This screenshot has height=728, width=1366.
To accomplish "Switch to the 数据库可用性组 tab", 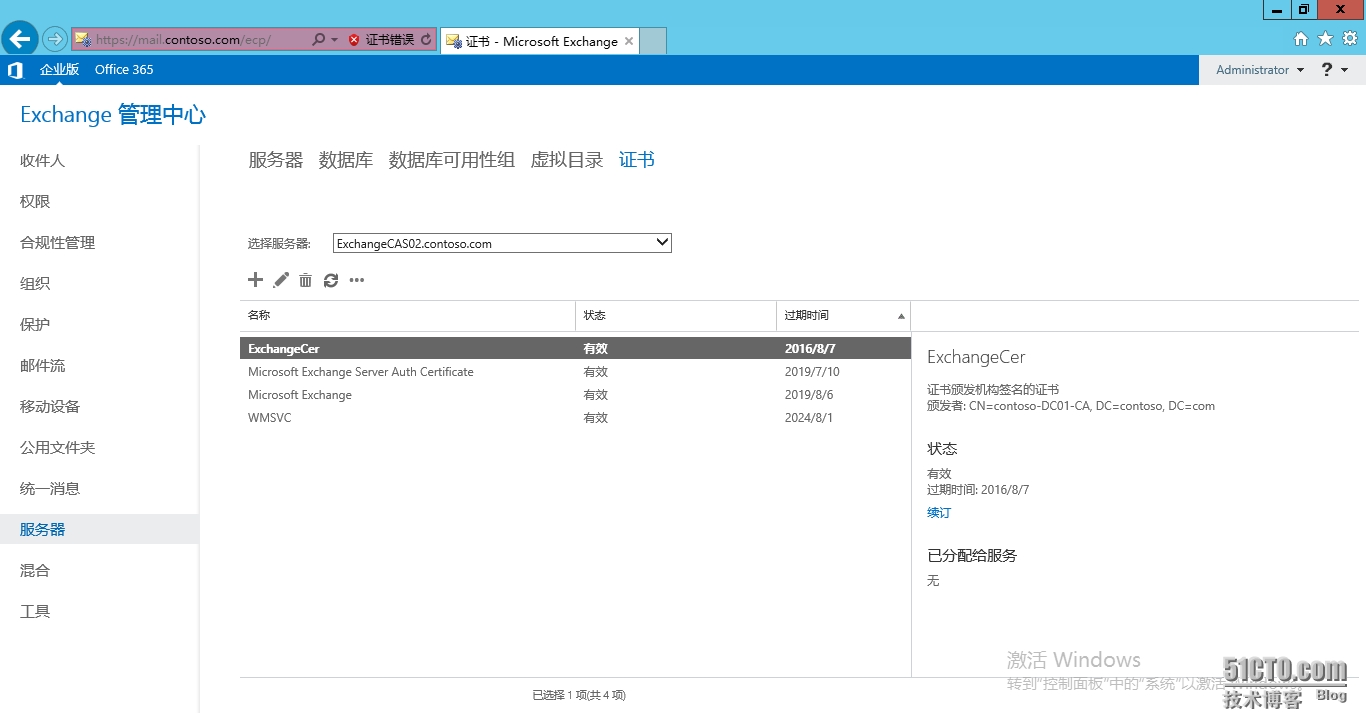I will tap(451, 159).
